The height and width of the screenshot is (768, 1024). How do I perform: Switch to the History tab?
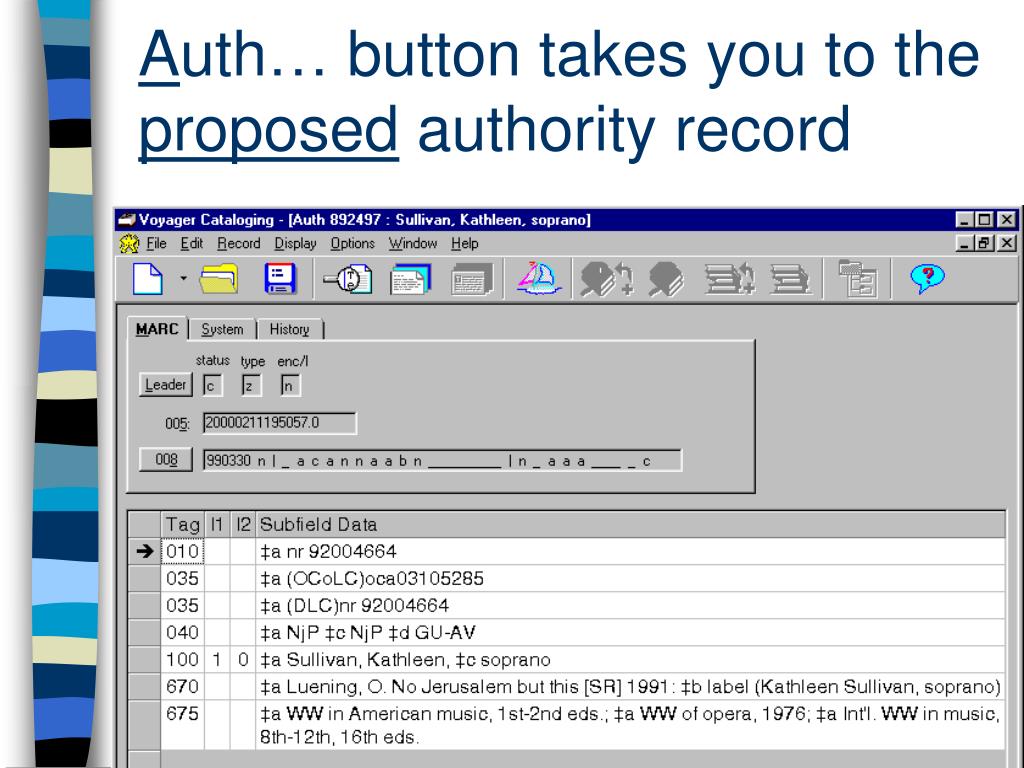coord(289,330)
